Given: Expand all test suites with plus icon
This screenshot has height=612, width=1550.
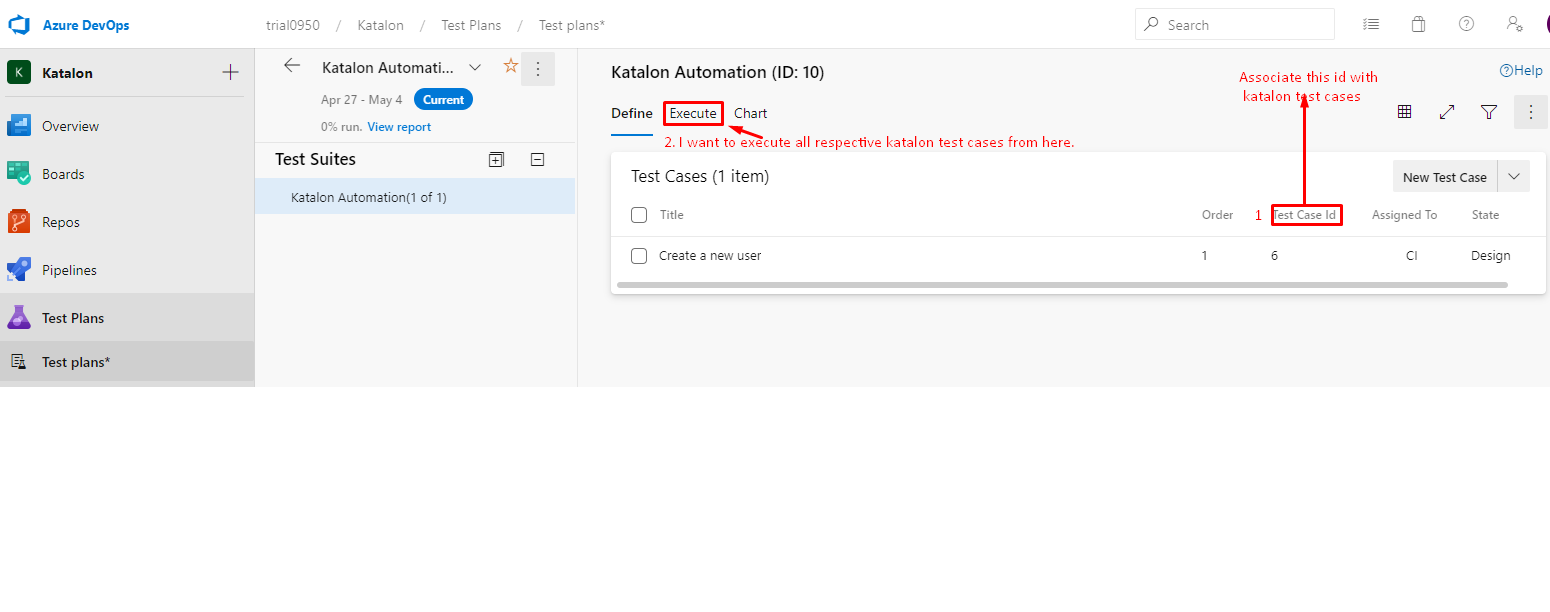Looking at the screenshot, I should [496, 159].
